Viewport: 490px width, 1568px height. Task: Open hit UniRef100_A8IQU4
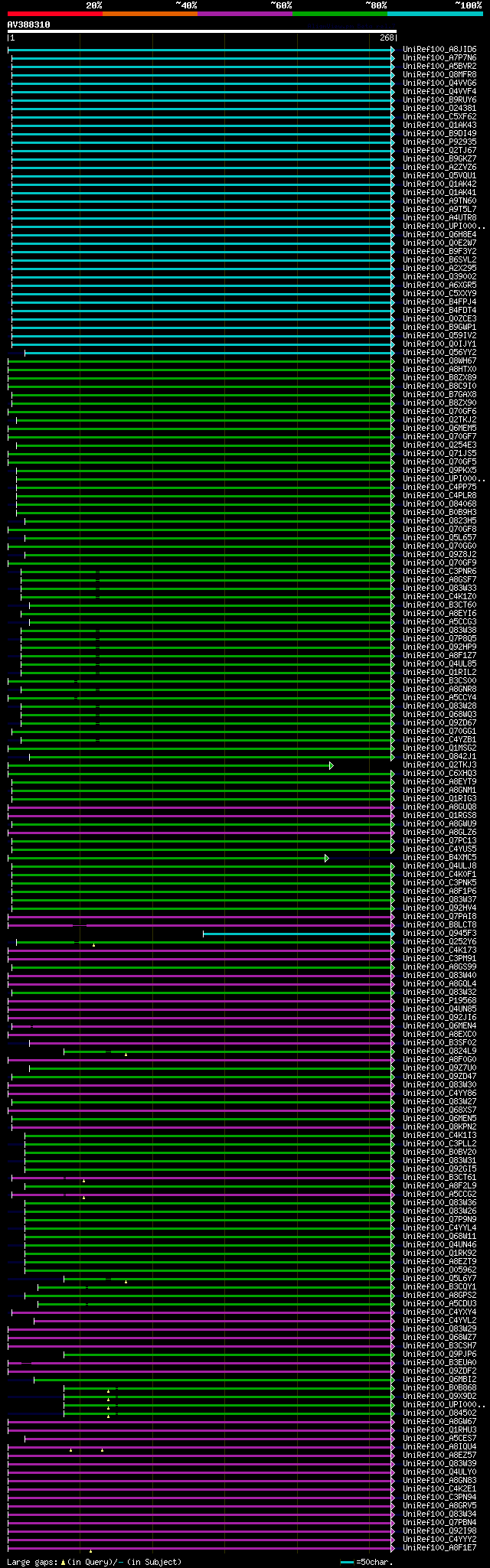click(x=439, y=1447)
